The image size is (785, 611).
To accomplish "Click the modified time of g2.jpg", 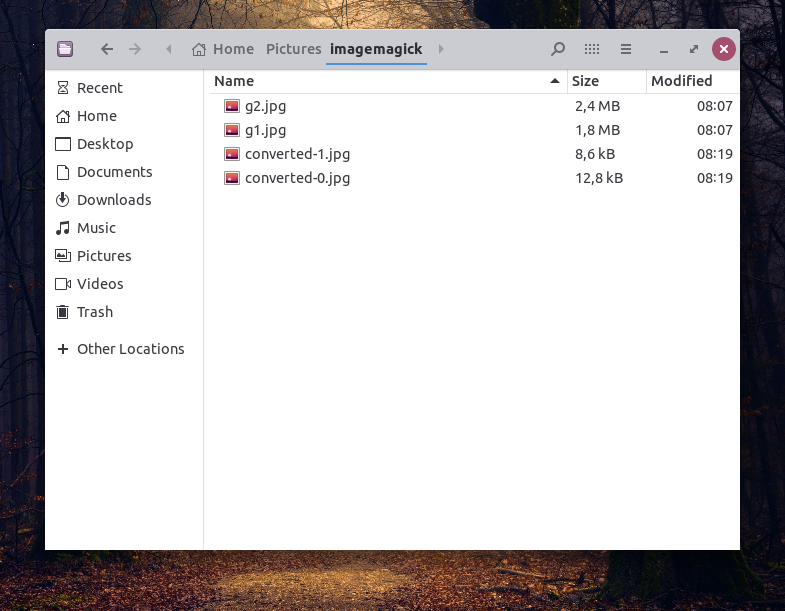I will pos(715,106).
